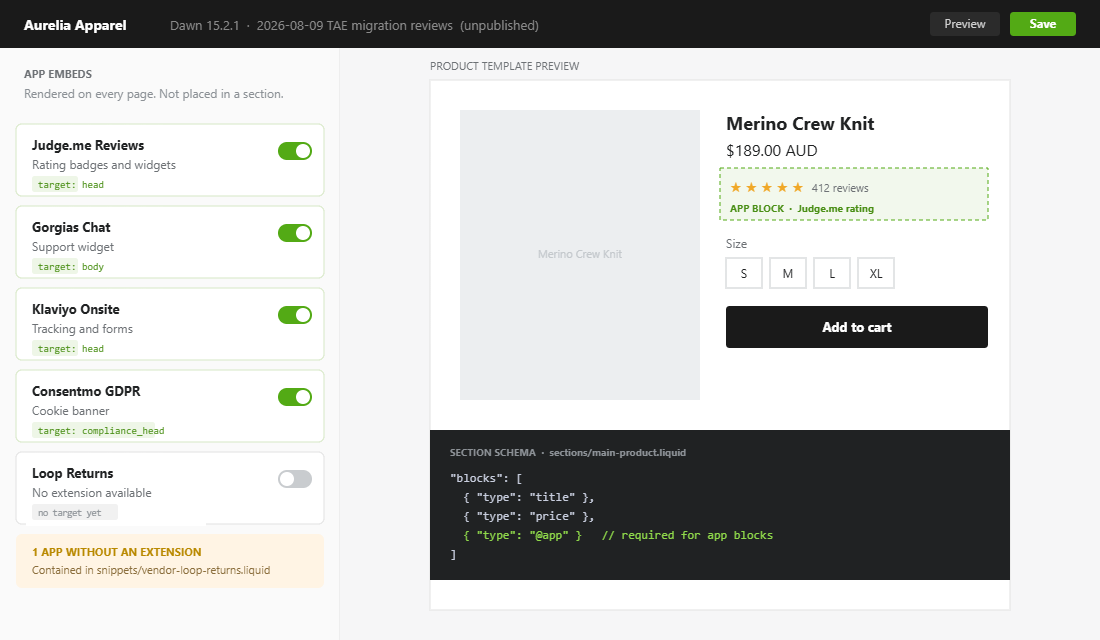Enable the Loop Returns toggle
The width and height of the screenshot is (1100, 640).
point(295,479)
